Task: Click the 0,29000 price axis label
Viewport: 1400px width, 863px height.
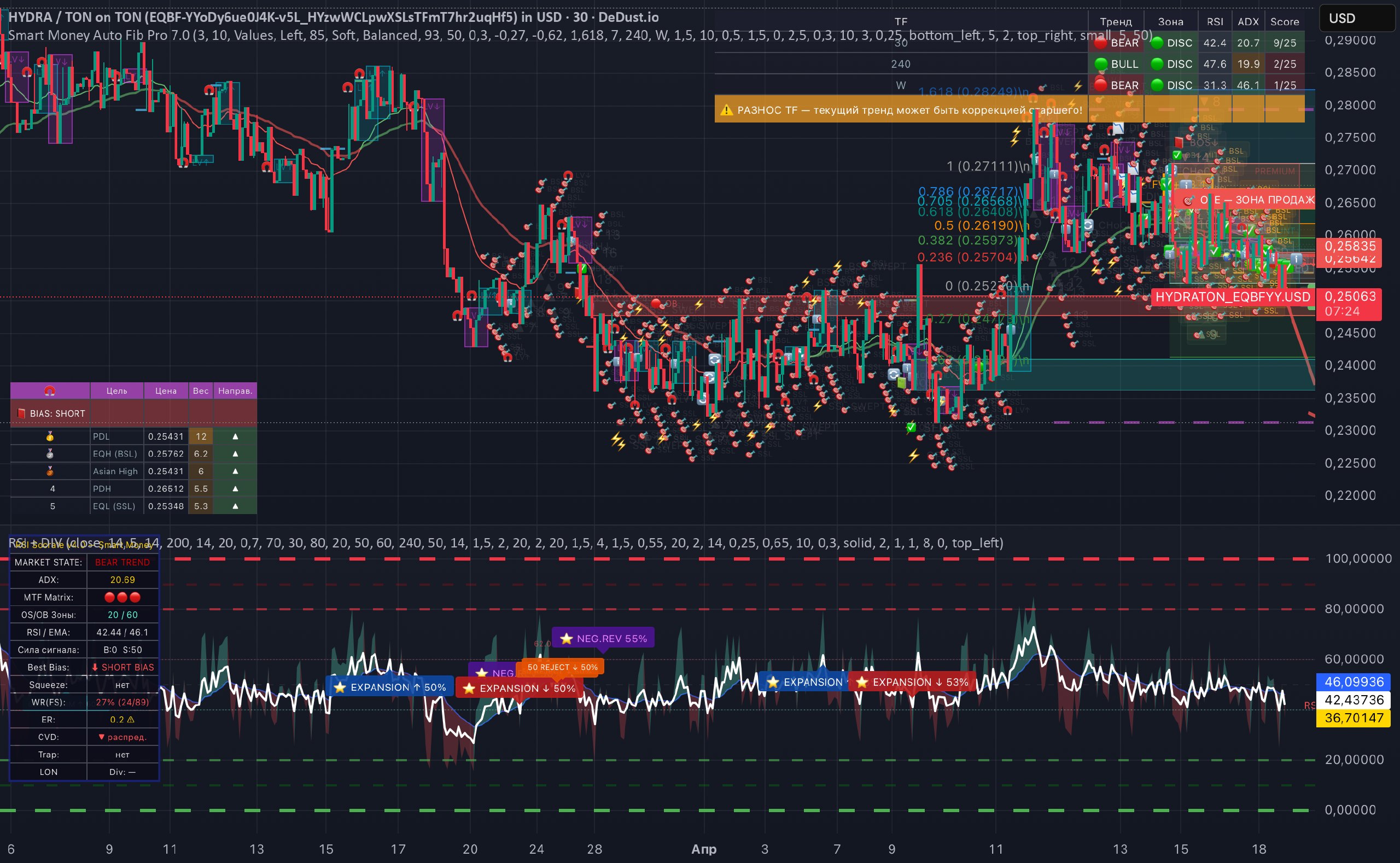Action: click(1350, 40)
